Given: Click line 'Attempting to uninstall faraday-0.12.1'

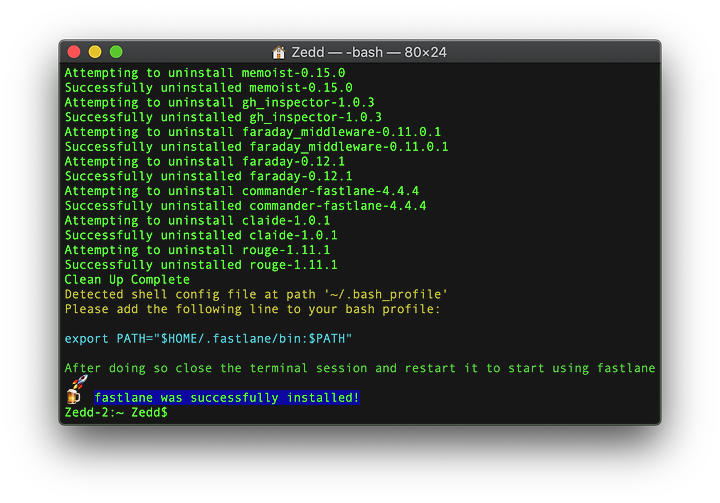Looking at the screenshot, I should click(x=205, y=162).
